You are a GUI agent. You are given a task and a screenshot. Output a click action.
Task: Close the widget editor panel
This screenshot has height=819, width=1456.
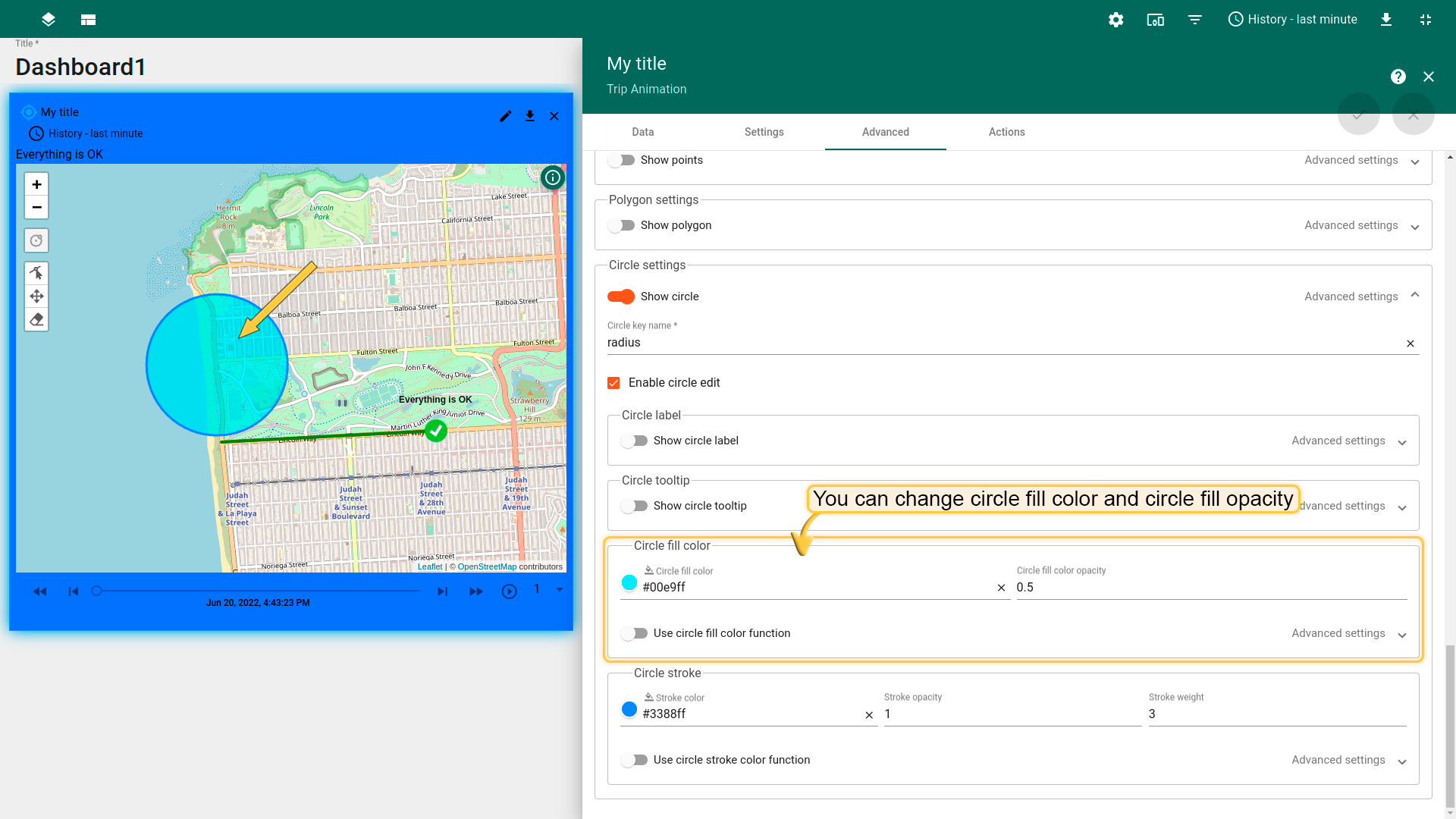1429,77
